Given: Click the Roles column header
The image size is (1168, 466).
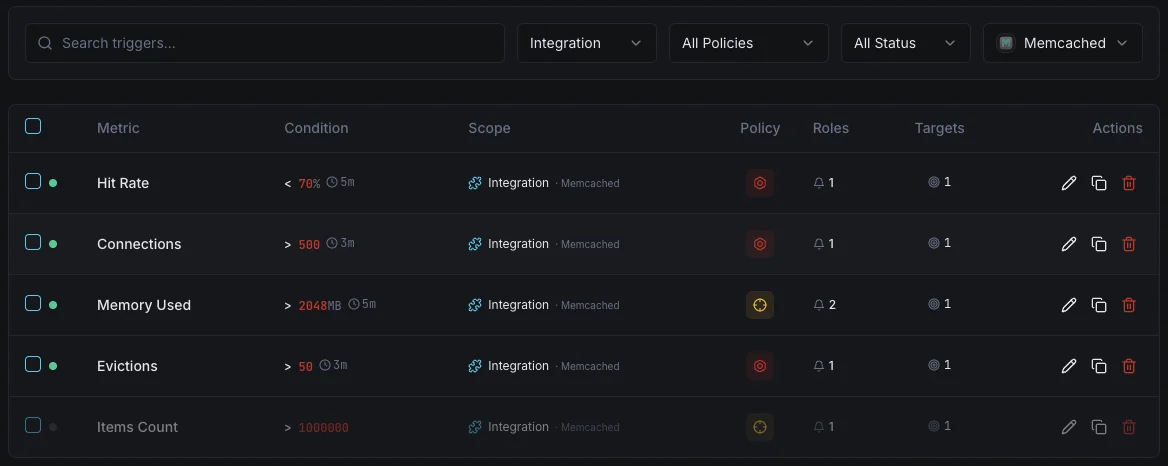Looking at the screenshot, I should pyautogui.click(x=831, y=128).
